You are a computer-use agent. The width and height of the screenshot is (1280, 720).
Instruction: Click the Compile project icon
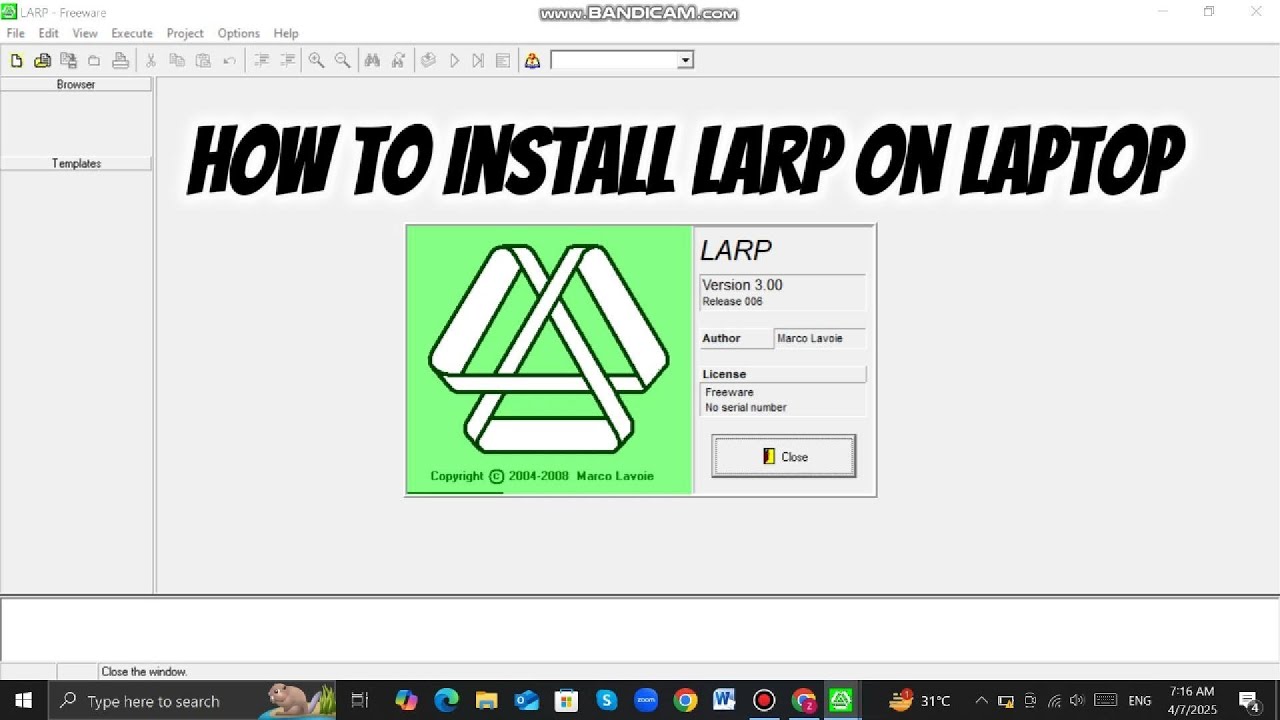(x=428, y=61)
